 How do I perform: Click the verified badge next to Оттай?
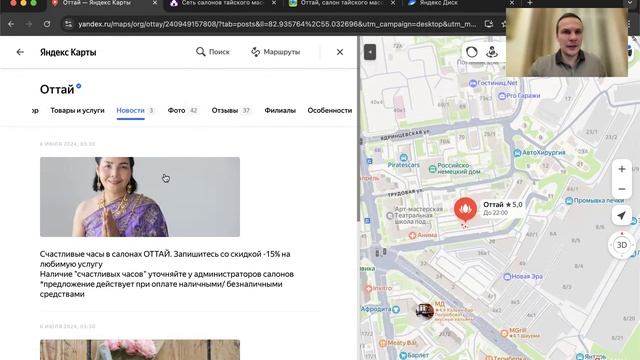(79, 86)
